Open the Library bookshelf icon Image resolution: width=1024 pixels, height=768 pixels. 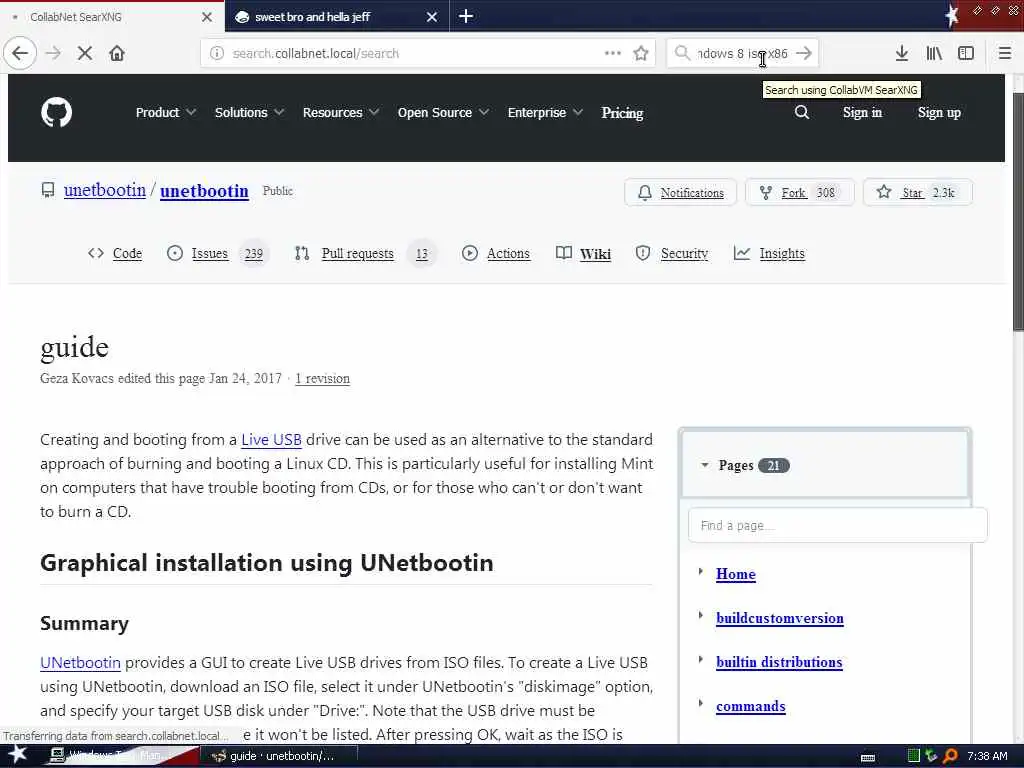tap(934, 53)
